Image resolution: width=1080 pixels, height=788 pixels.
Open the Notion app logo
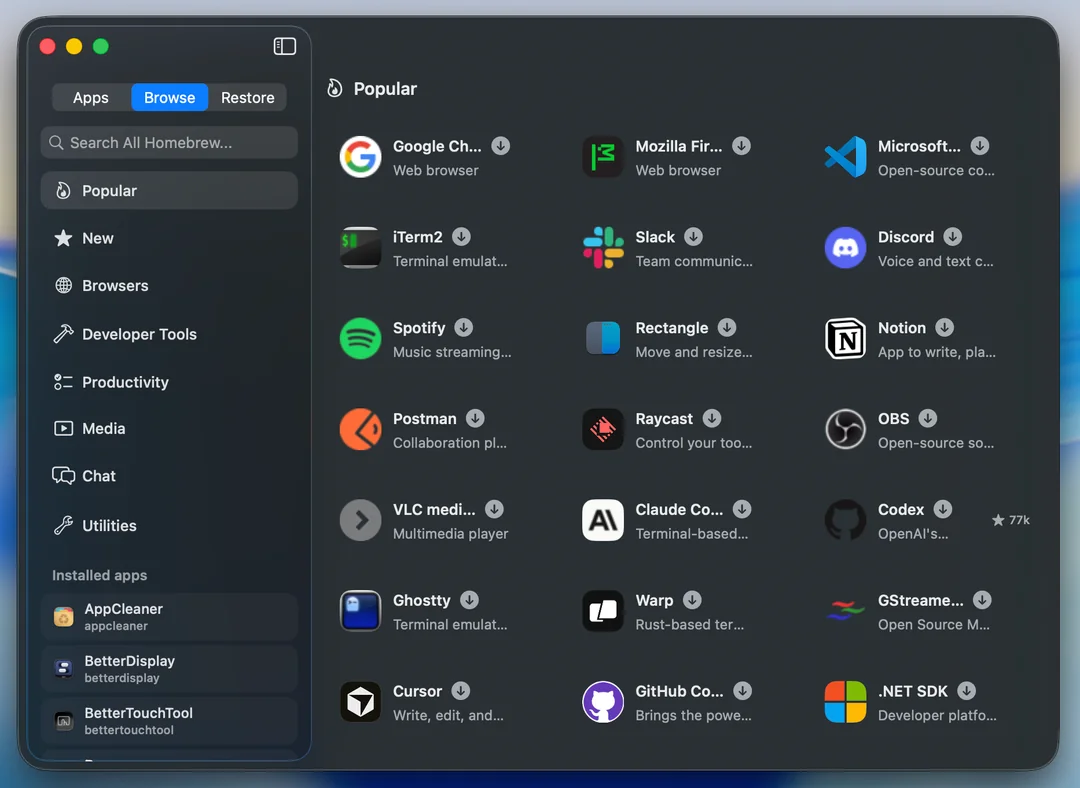[x=845, y=339]
